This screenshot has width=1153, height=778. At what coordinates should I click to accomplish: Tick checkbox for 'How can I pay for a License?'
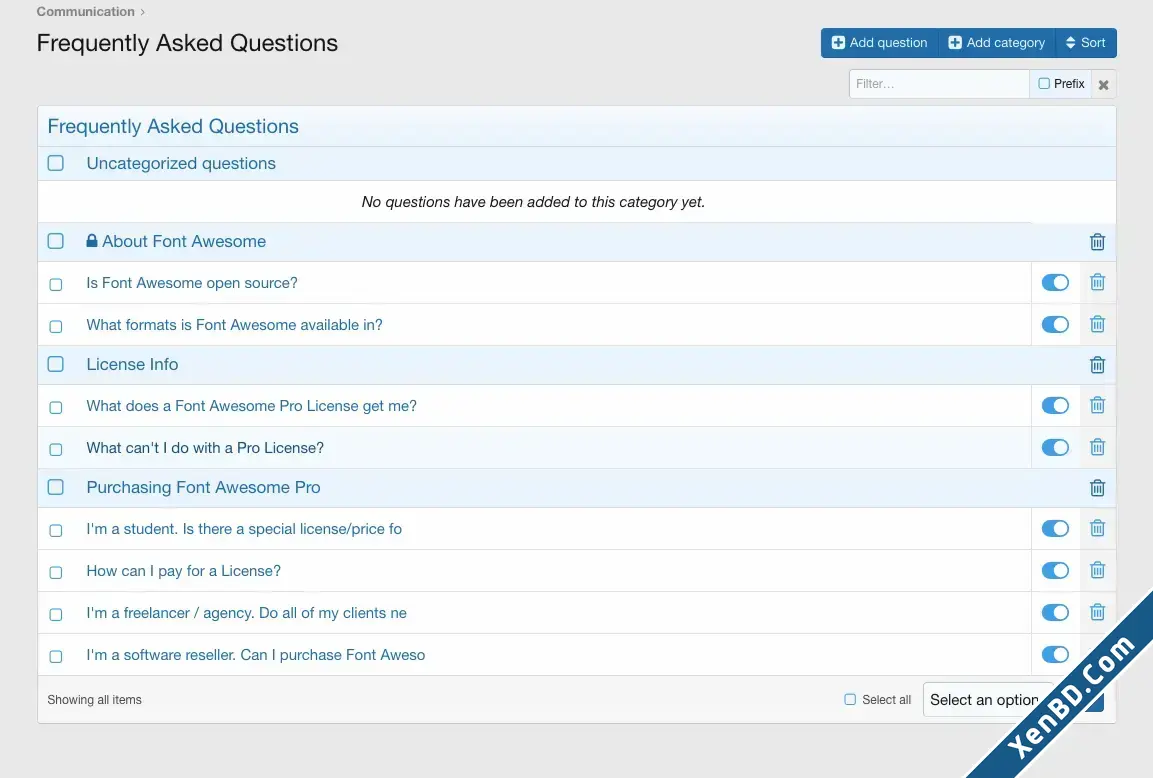tap(56, 572)
